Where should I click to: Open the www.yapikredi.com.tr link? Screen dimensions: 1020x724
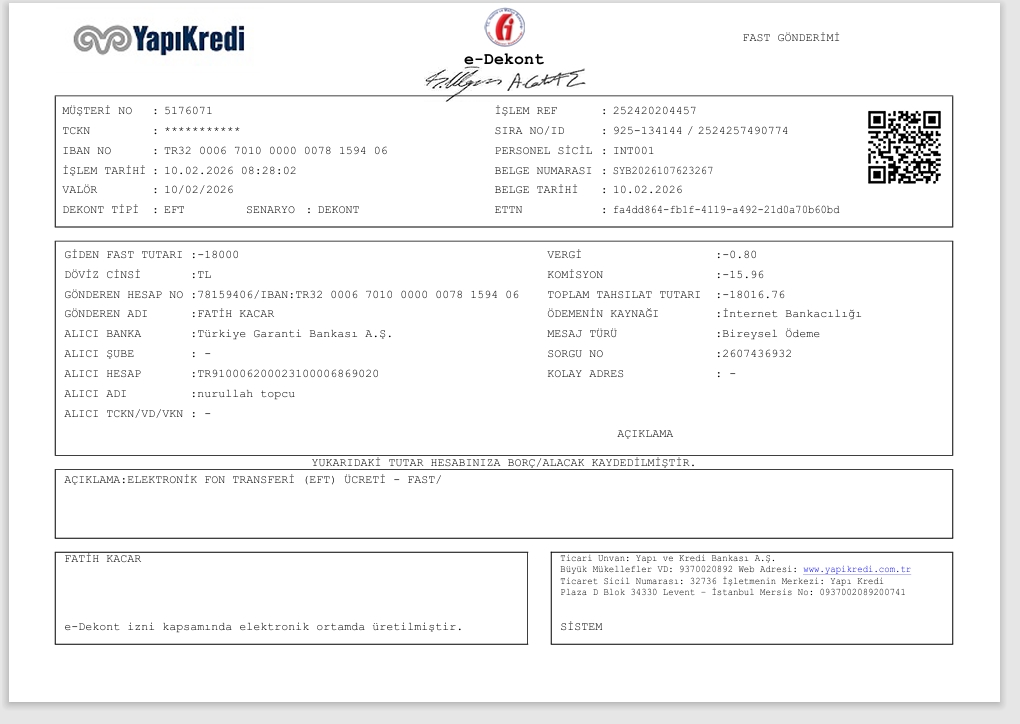[x=857, y=569]
